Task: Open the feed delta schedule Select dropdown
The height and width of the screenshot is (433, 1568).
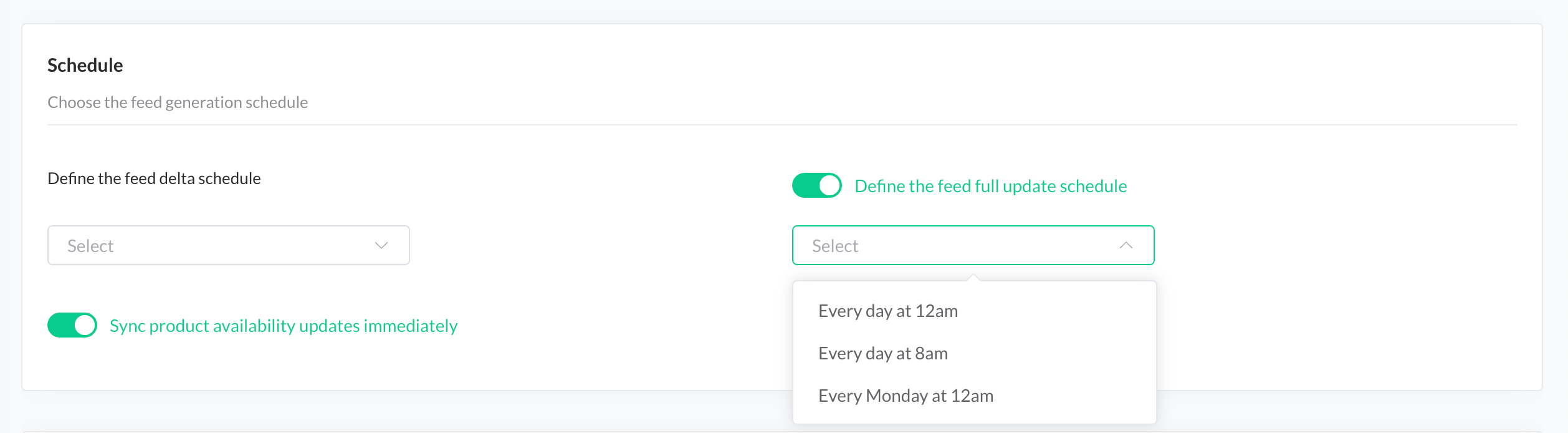Action: 228,246
